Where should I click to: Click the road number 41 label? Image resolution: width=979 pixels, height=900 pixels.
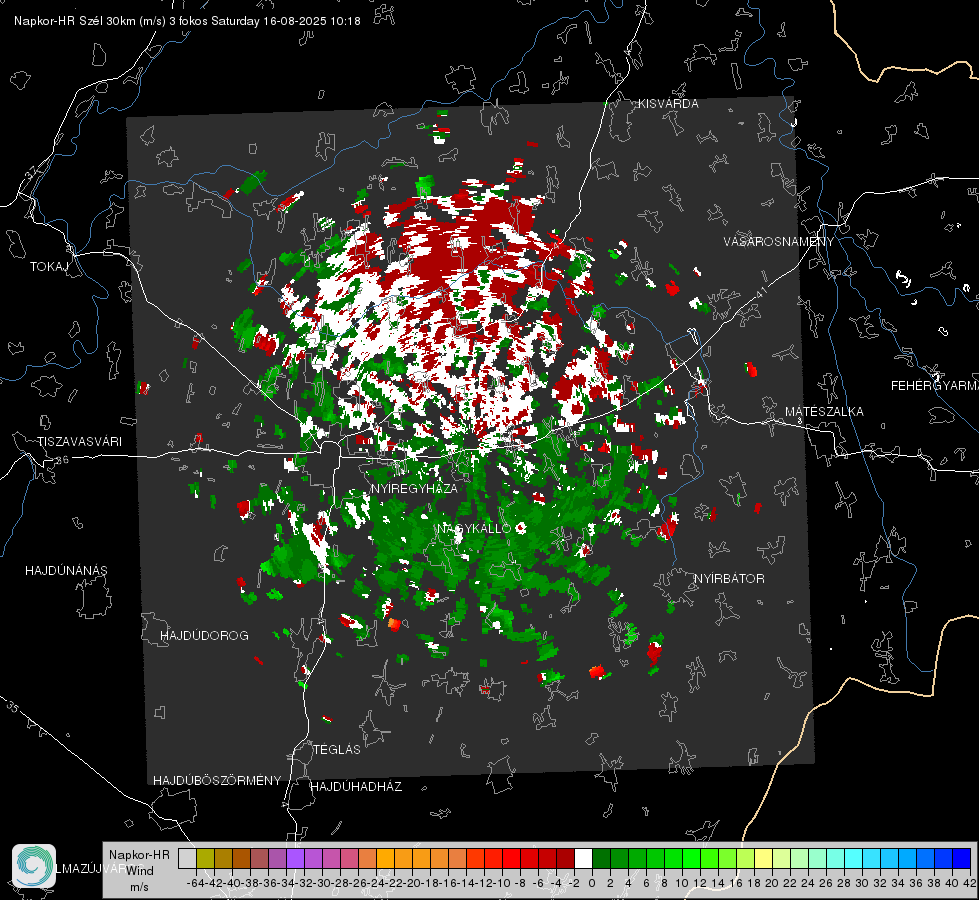(760, 292)
